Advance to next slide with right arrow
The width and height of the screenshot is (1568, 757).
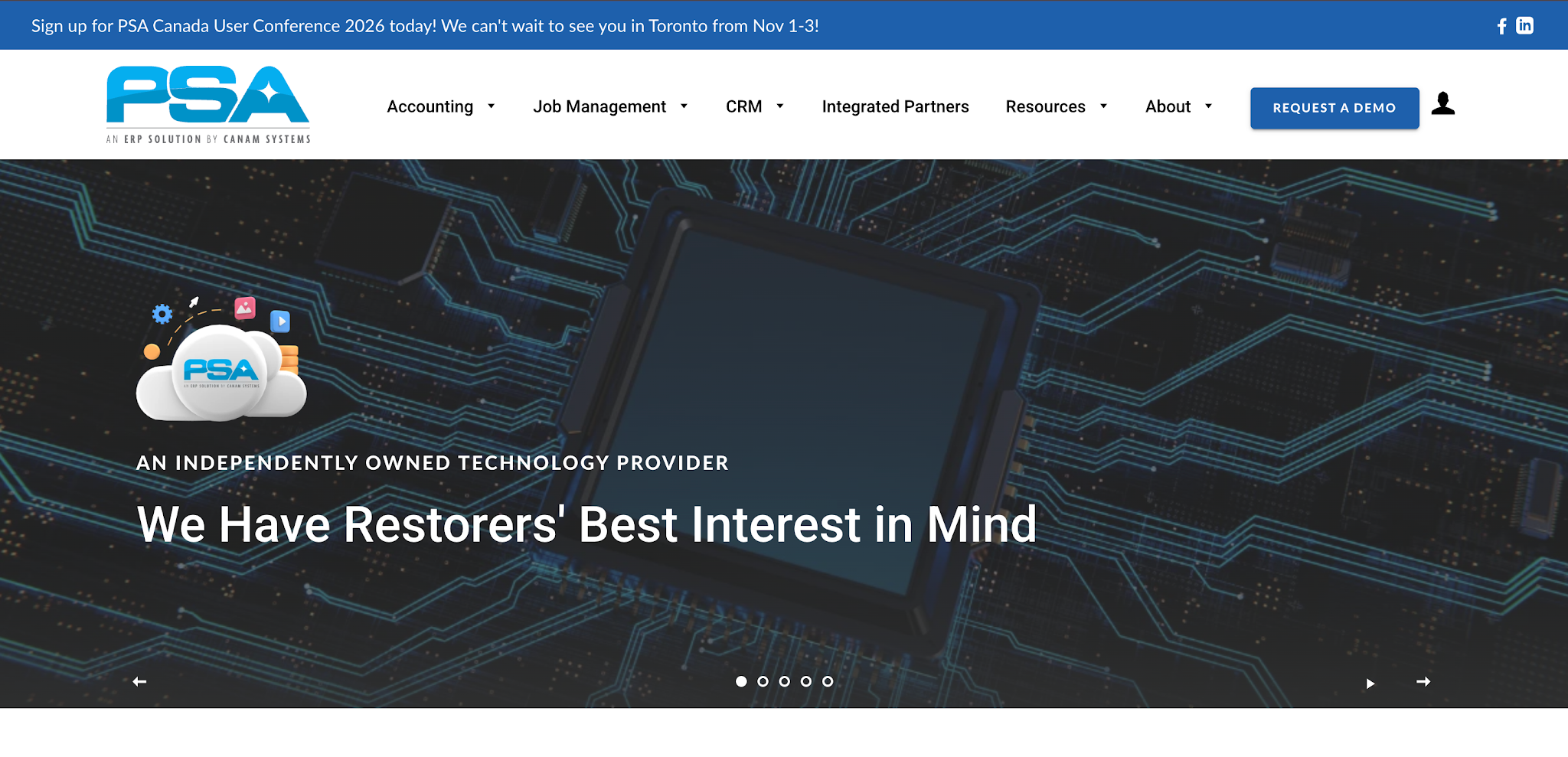coord(1423,681)
